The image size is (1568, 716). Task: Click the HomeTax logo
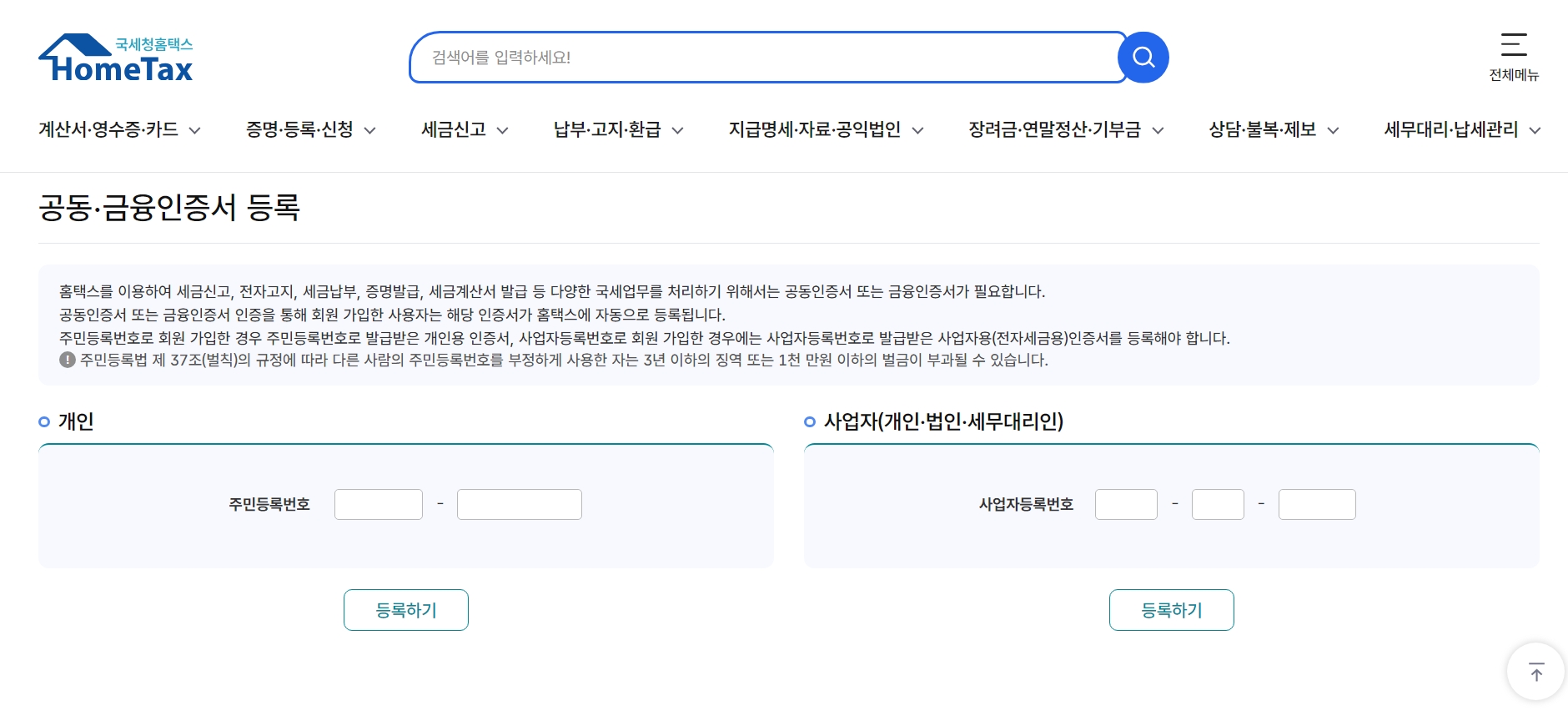click(x=115, y=58)
